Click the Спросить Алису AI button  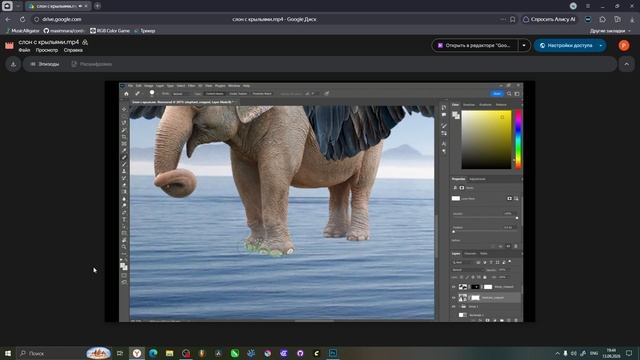click(x=549, y=19)
